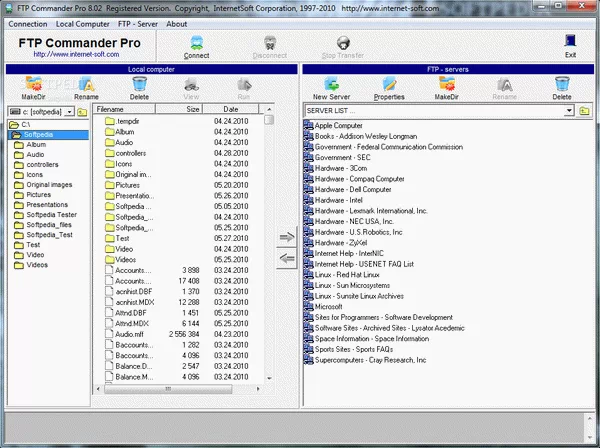Click the Run icon in local panel
600x448 pixels.
pos(244,85)
